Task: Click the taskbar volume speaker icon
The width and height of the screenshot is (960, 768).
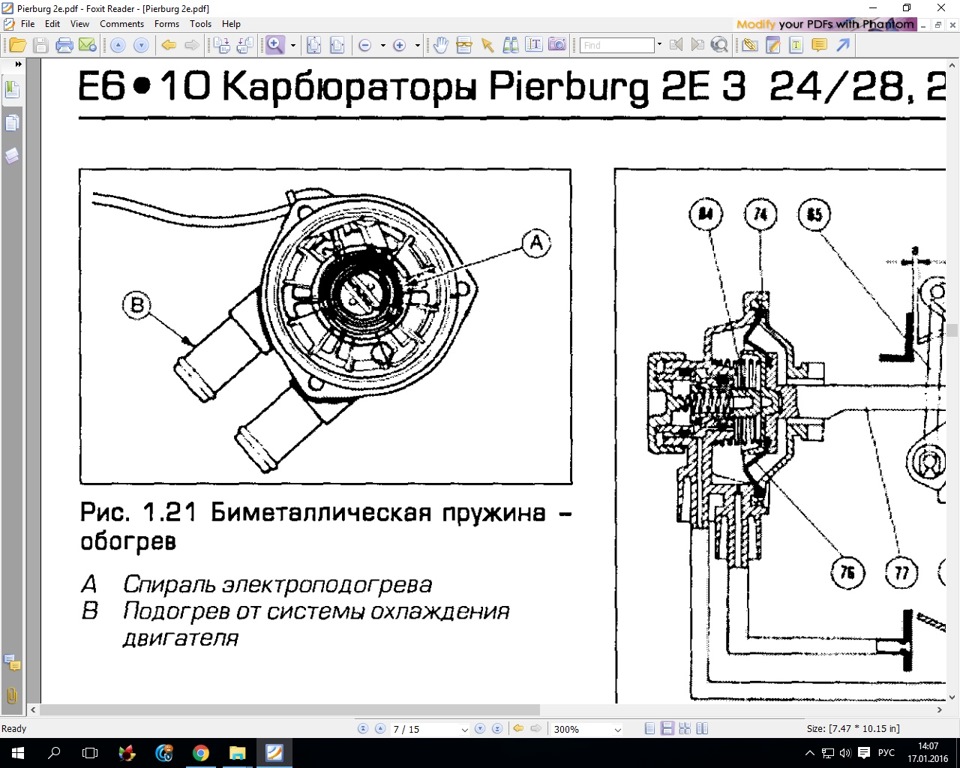Action: [x=846, y=753]
